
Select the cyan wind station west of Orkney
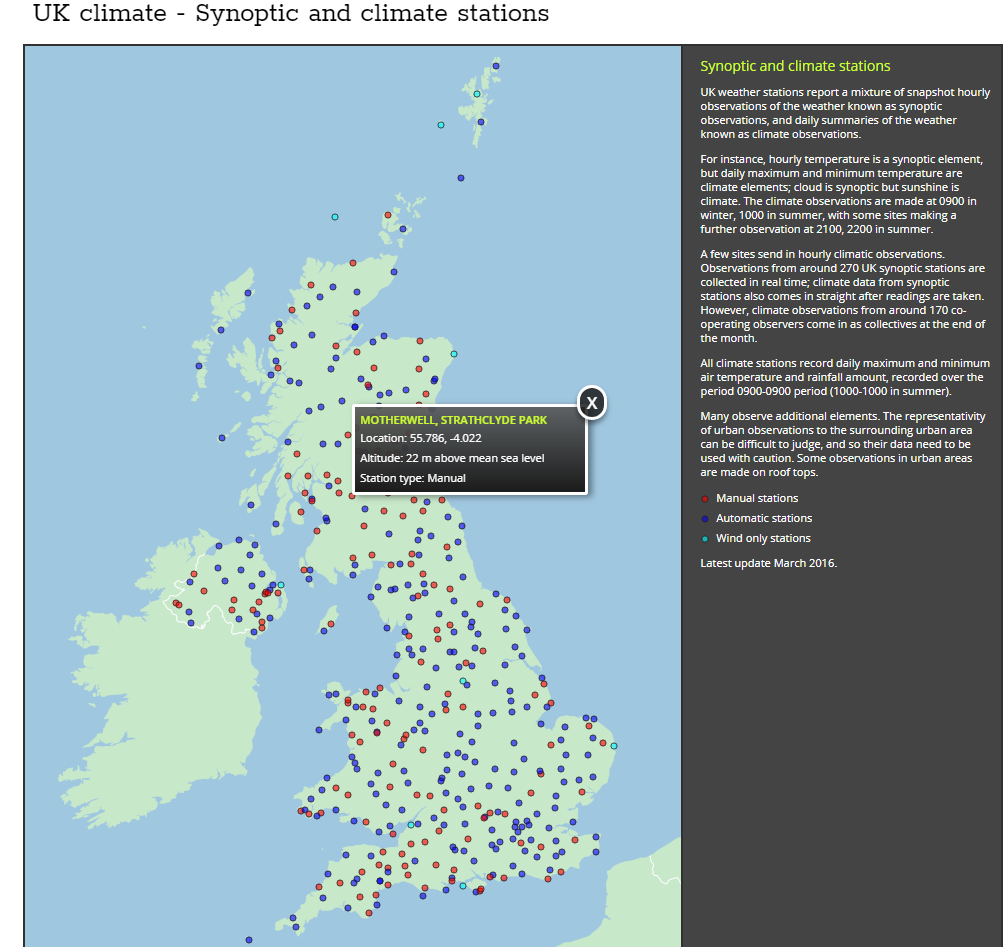(335, 217)
